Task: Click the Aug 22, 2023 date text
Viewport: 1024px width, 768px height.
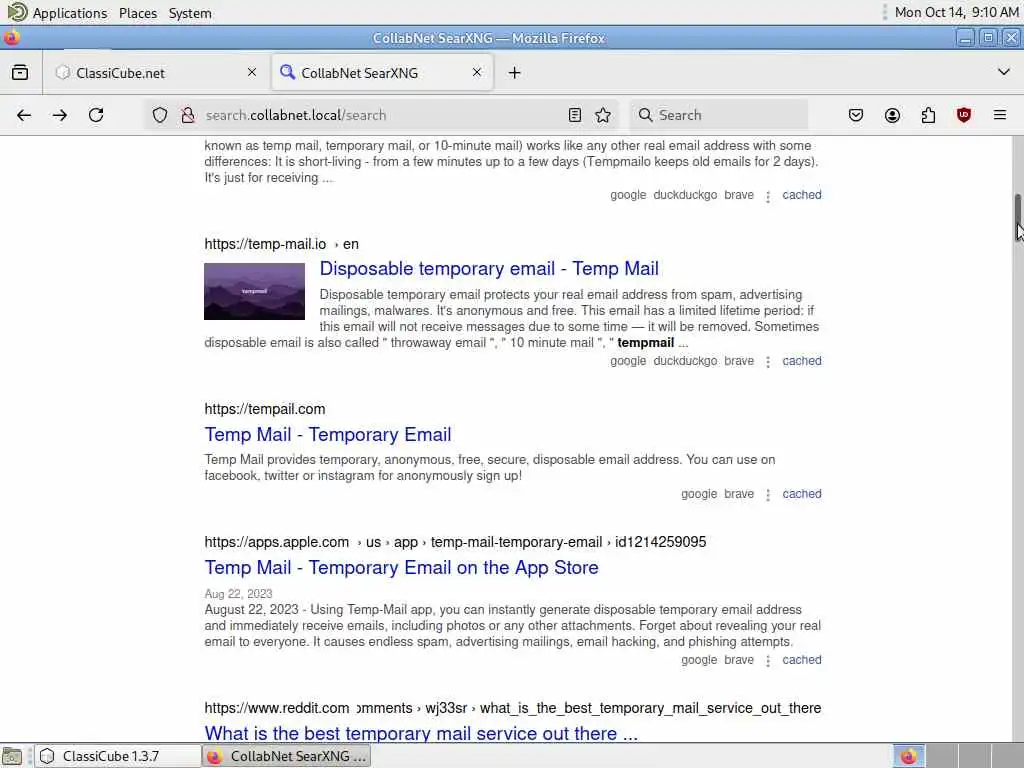Action: (238, 594)
